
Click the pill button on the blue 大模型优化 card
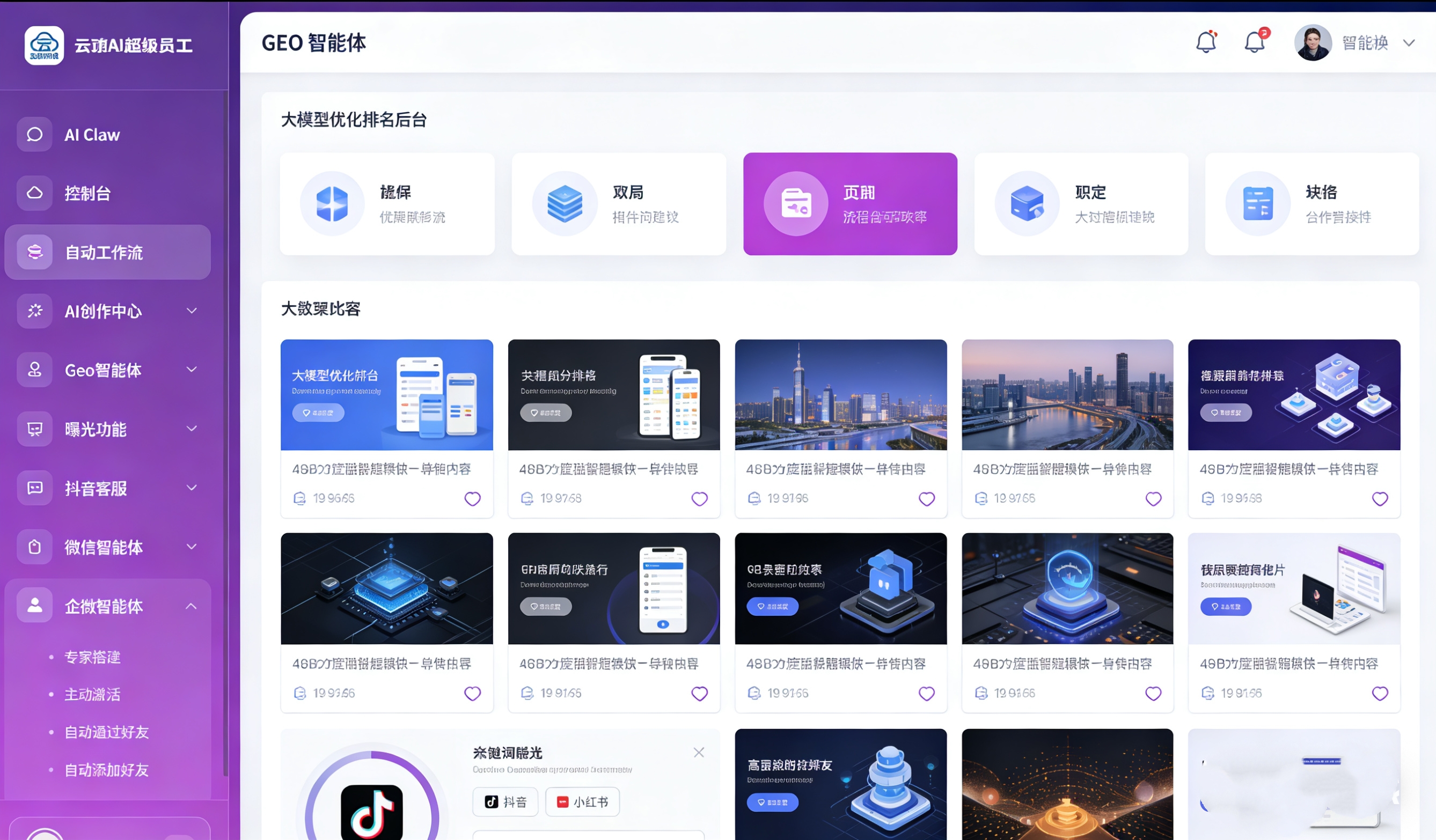pyautogui.click(x=319, y=413)
